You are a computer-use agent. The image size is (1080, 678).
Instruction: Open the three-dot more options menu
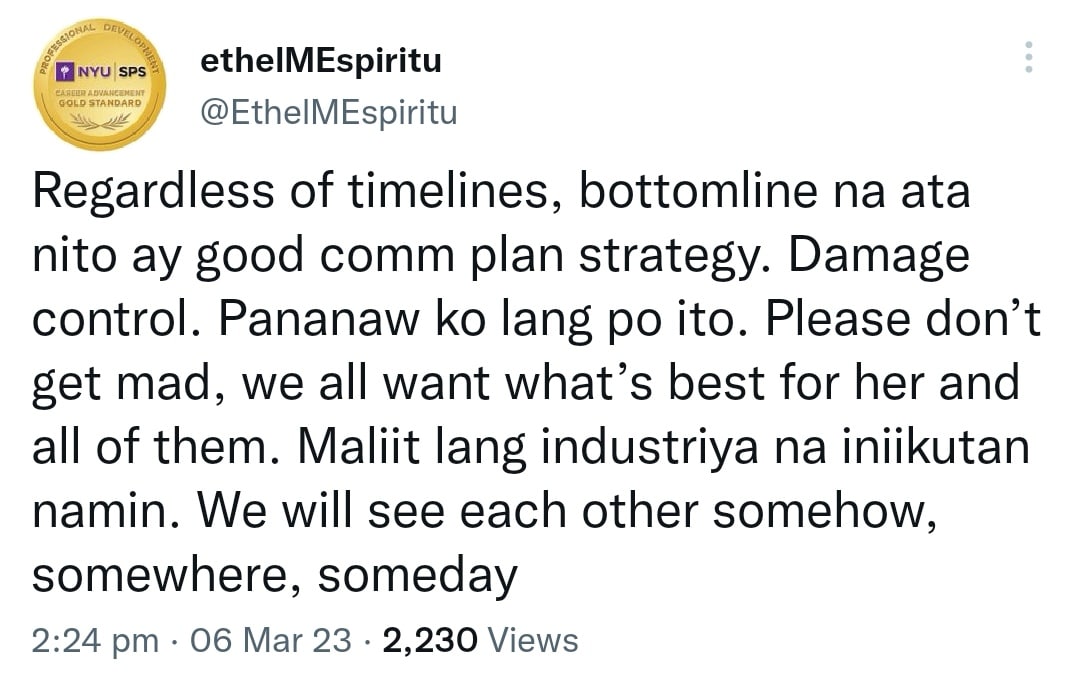click(x=1028, y=58)
